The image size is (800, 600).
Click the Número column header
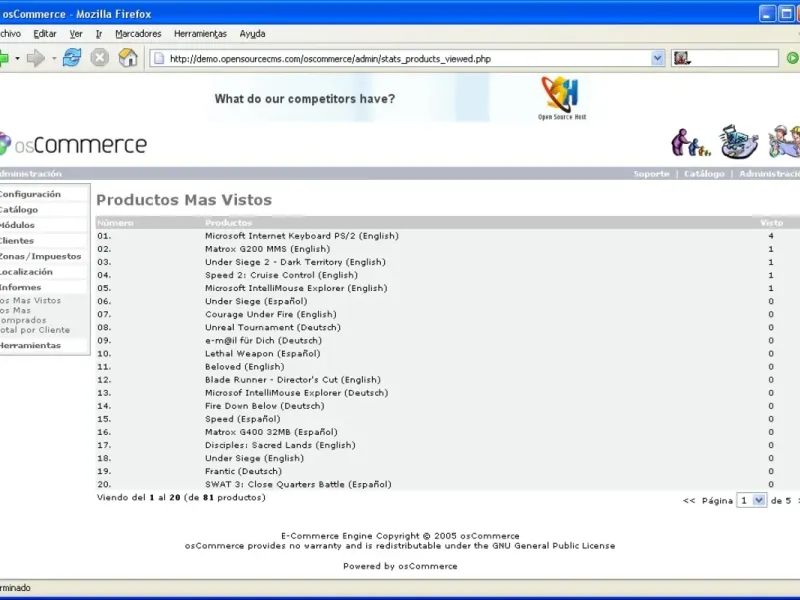115,222
